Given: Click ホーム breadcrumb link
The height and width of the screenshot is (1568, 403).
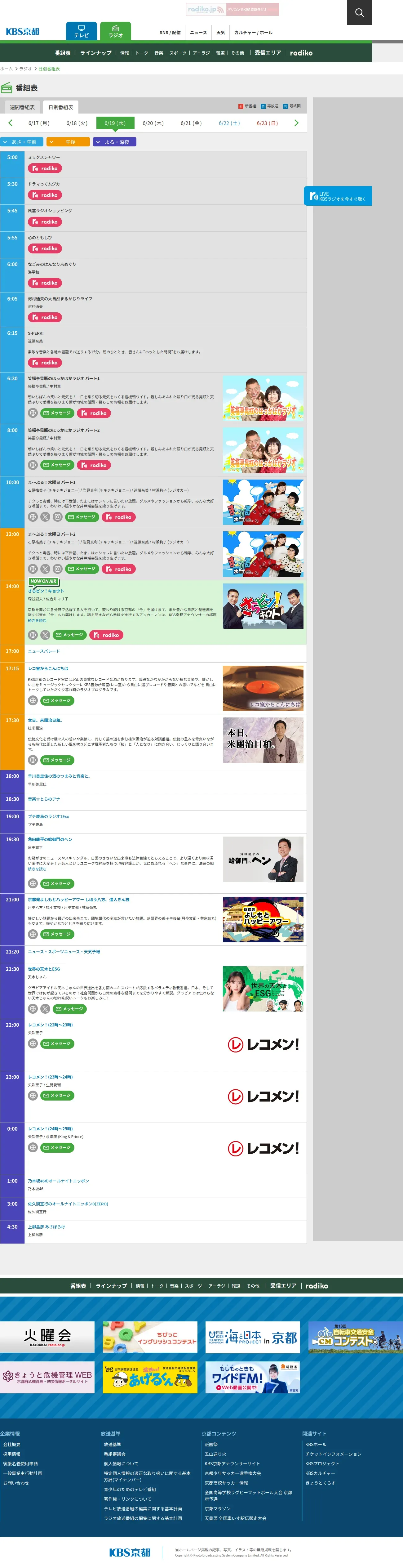Looking at the screenshot, I should (6, 69).
